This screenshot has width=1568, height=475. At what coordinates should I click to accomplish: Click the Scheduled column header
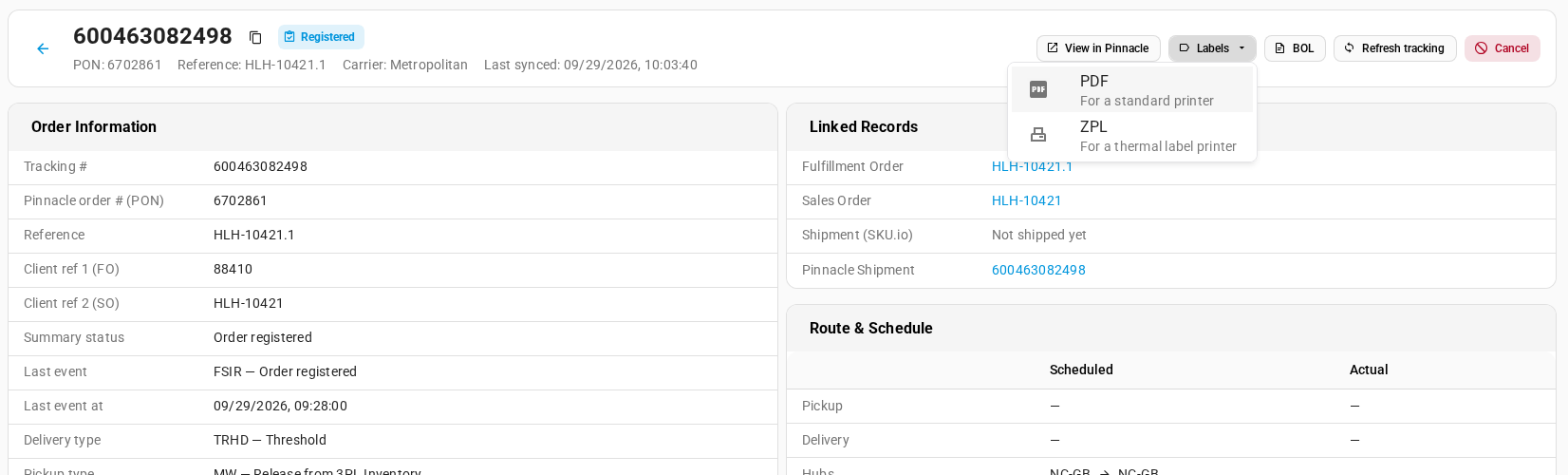(x=1081, y=370)
